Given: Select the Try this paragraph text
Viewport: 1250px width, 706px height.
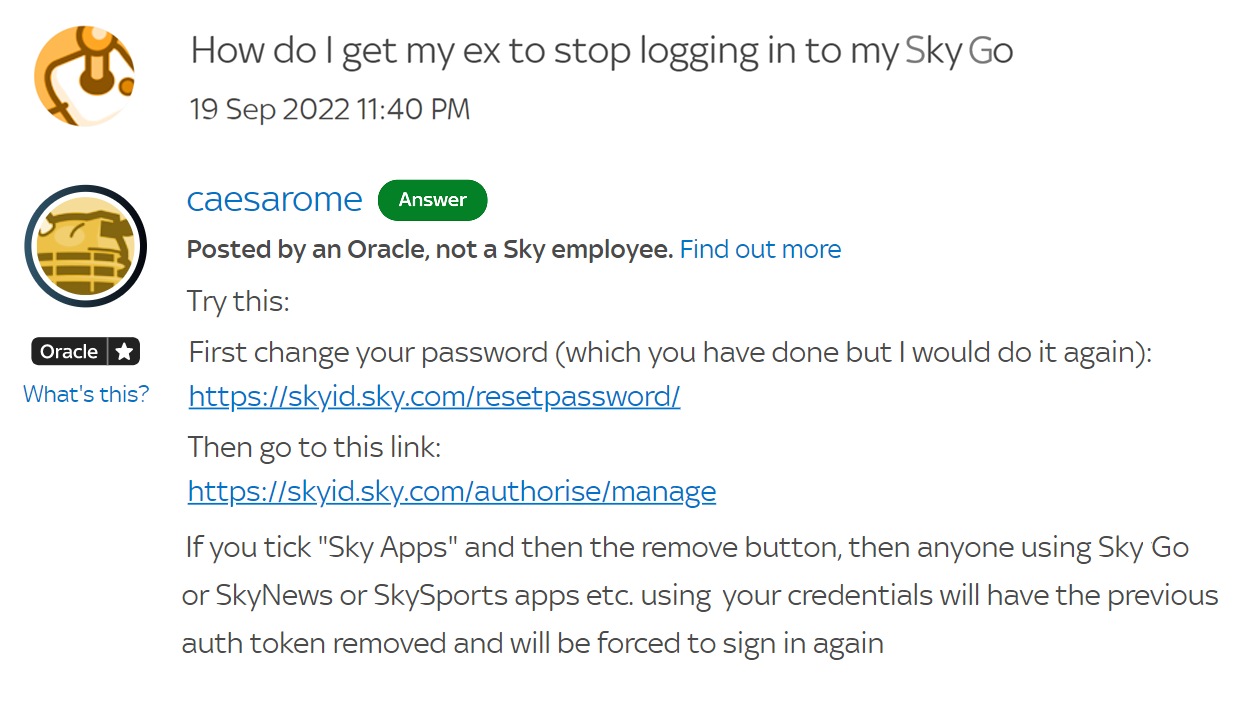Looking at the screenshot, I should click(x=237, y=300).
